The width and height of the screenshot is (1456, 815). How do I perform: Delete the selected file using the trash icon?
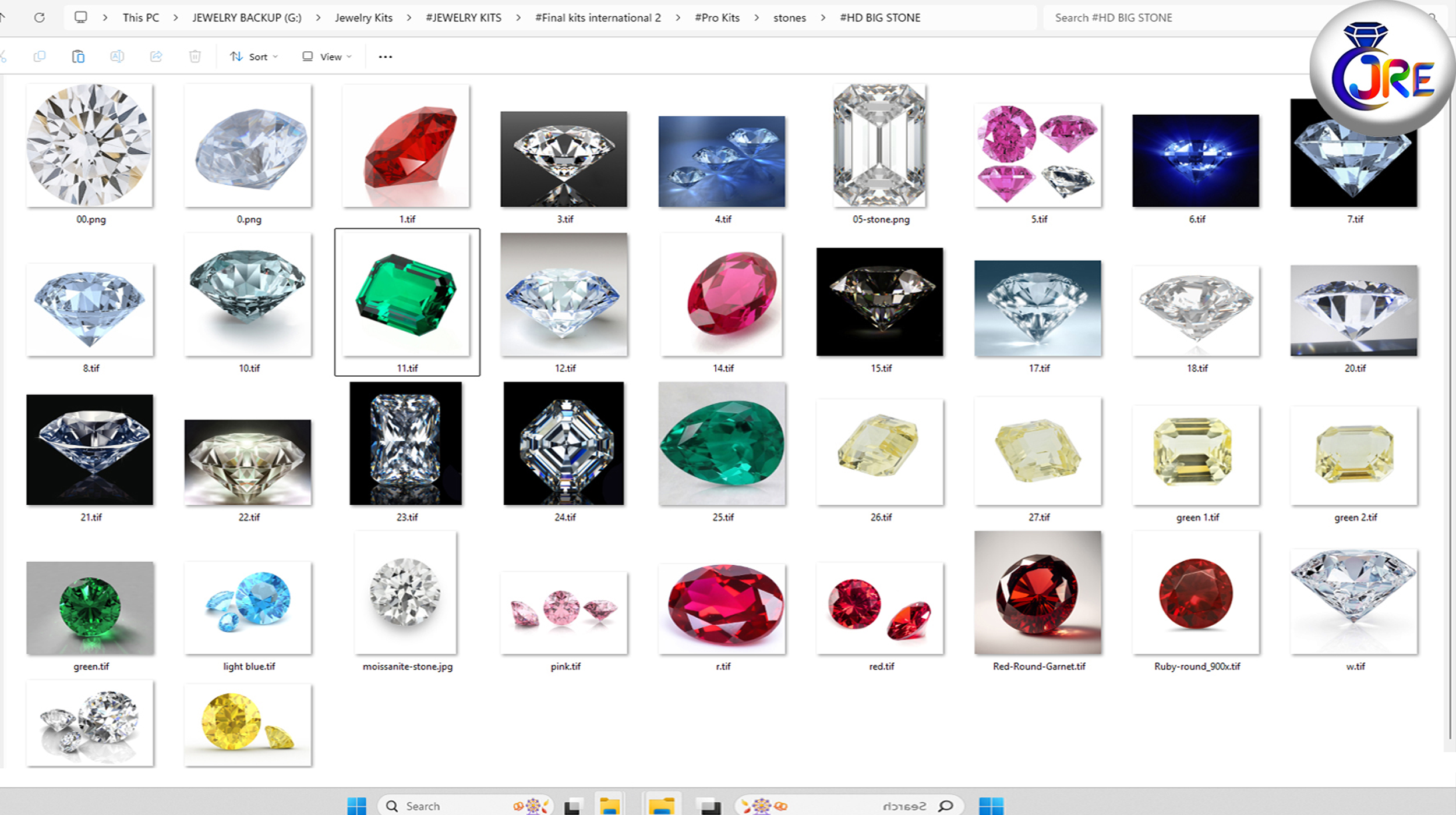[x=195, y=56]
